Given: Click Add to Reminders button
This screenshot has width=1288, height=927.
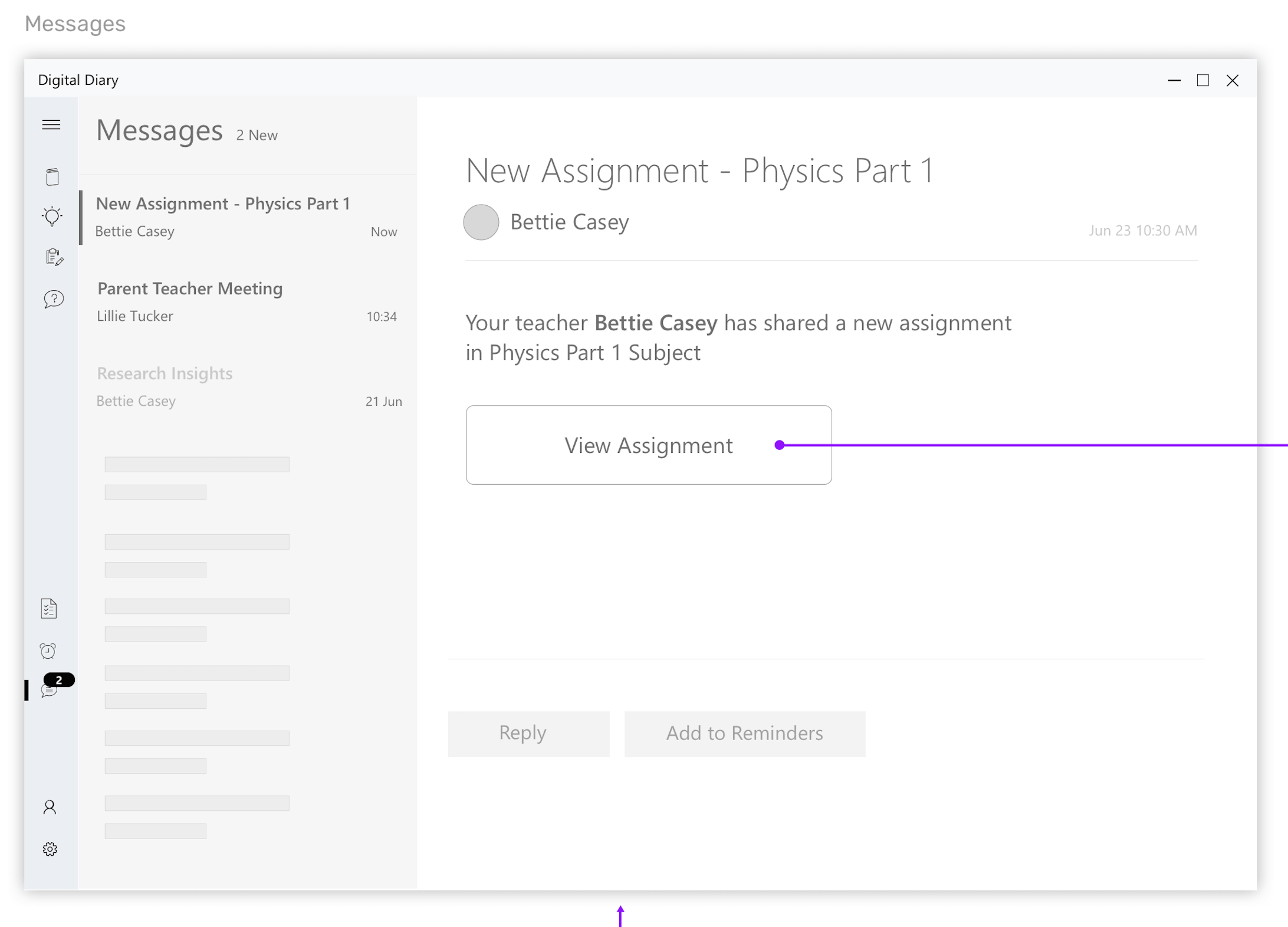Looking at the screenshot, I should (x=744, y=734).
